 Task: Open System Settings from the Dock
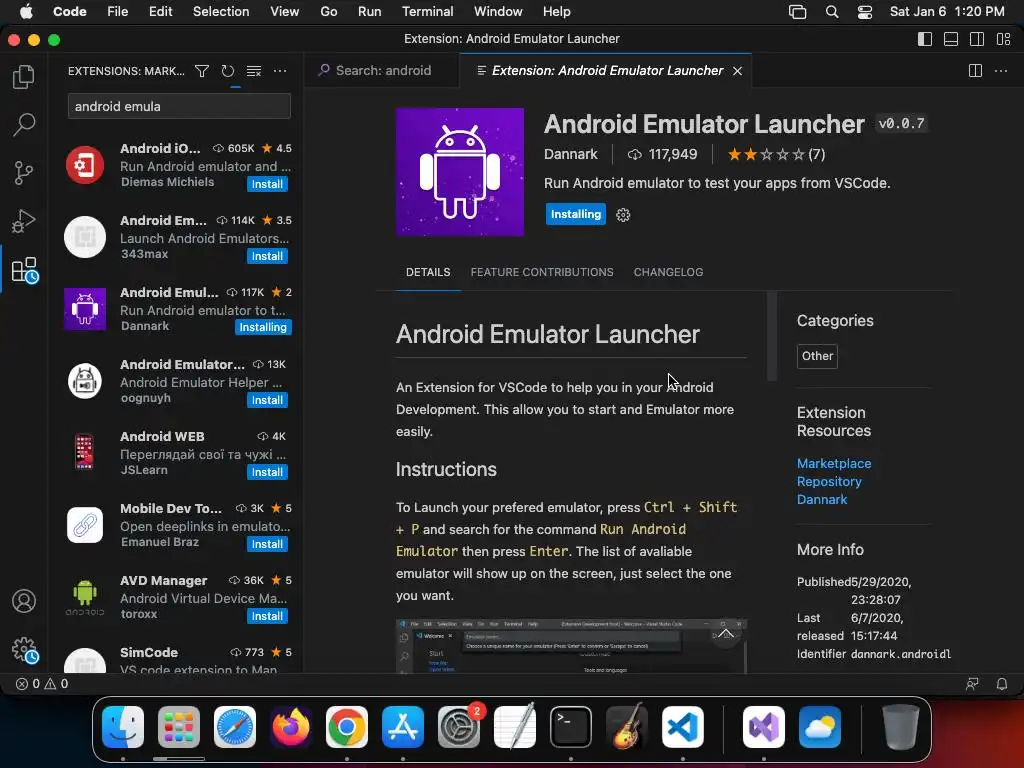tap(459, 727)
